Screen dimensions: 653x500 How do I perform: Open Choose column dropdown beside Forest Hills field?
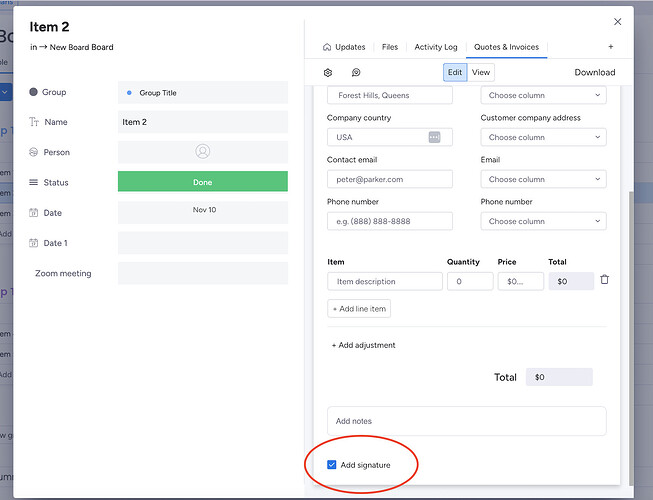543,95
